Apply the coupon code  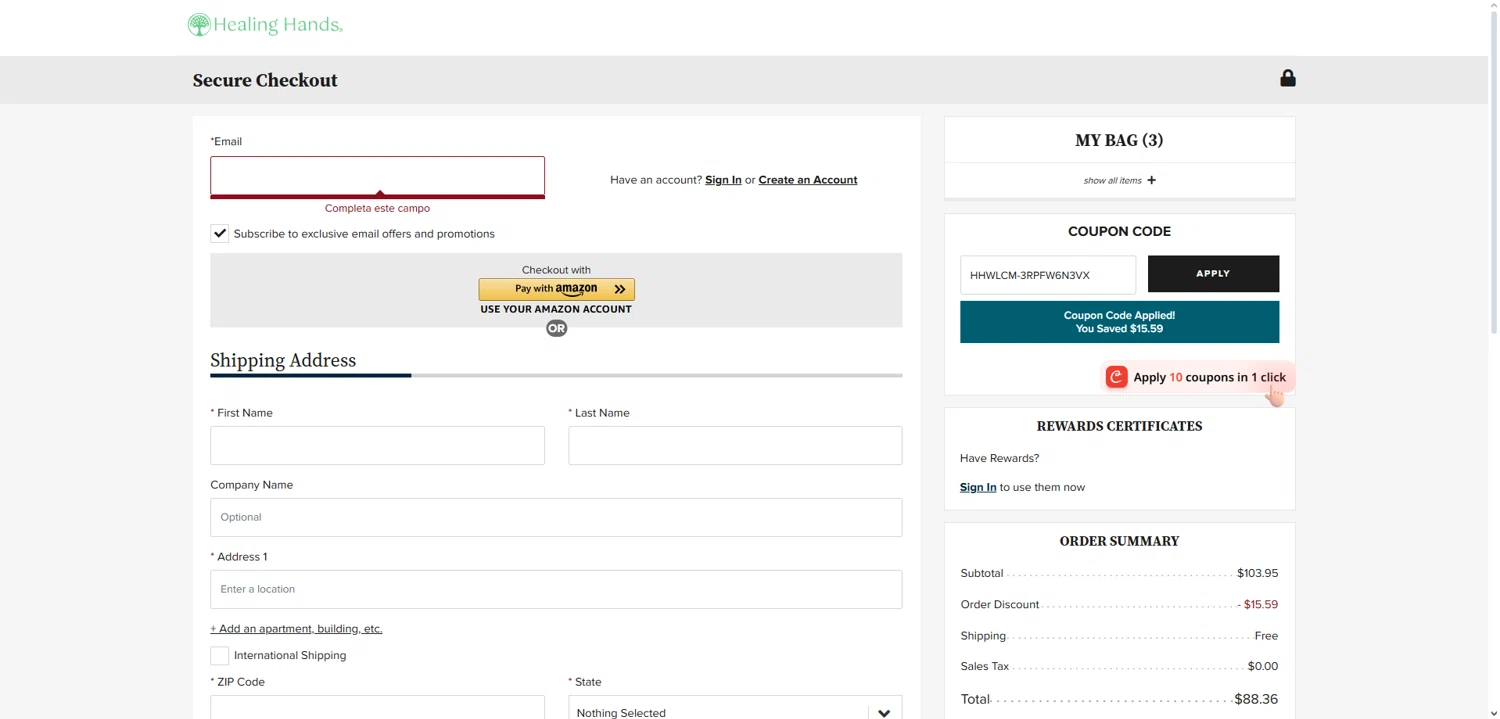click(1213, 274)
